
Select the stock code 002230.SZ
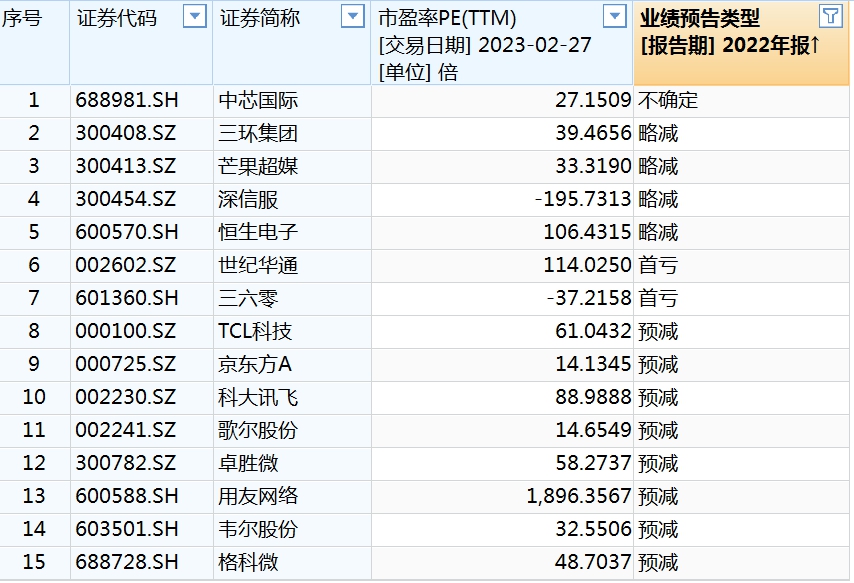tap(126, 397)
